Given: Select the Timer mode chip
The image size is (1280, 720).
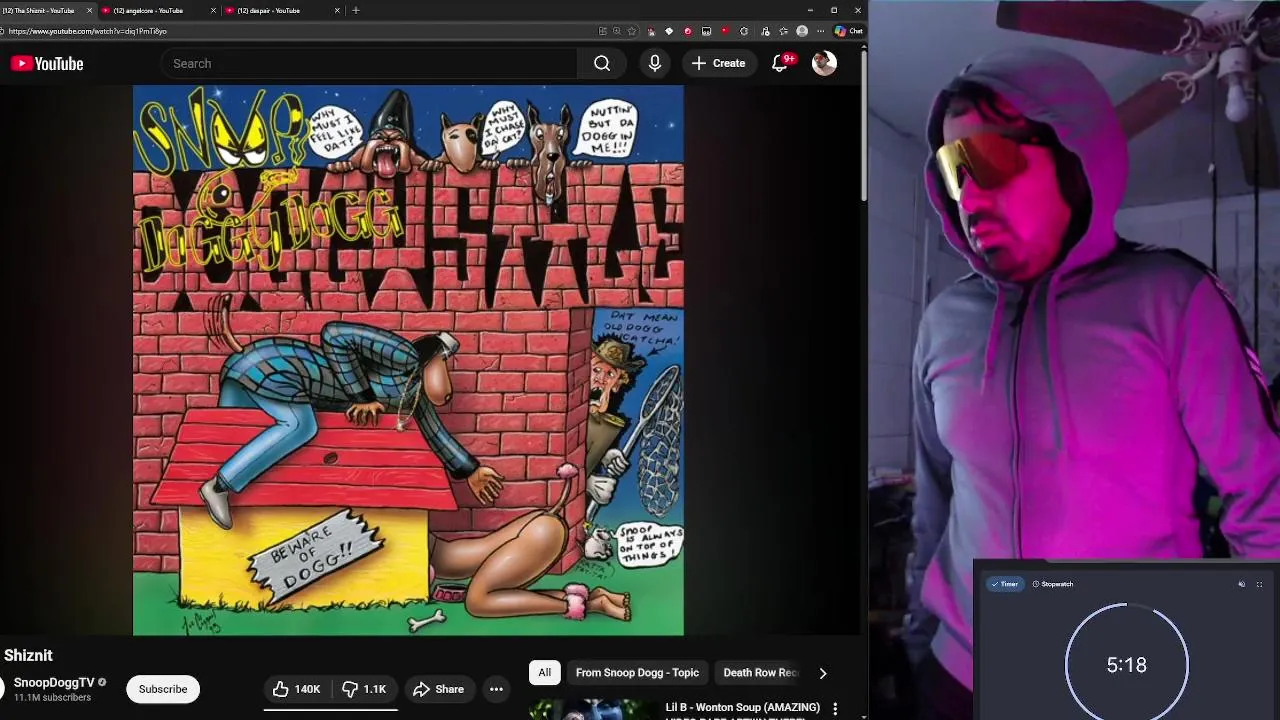Looking at the screenshot, I should pos(1004,584).
